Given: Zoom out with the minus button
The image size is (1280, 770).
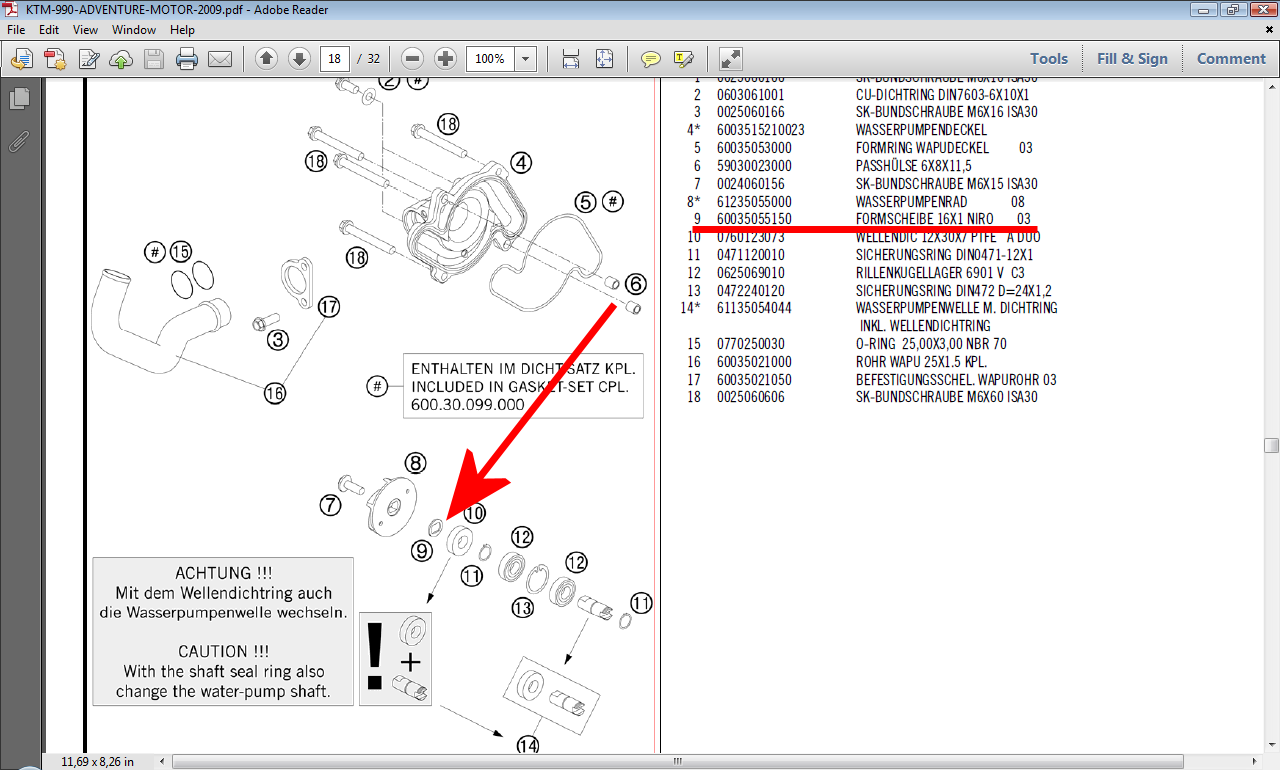Looking at the screenshot, I should pos(413,59).
